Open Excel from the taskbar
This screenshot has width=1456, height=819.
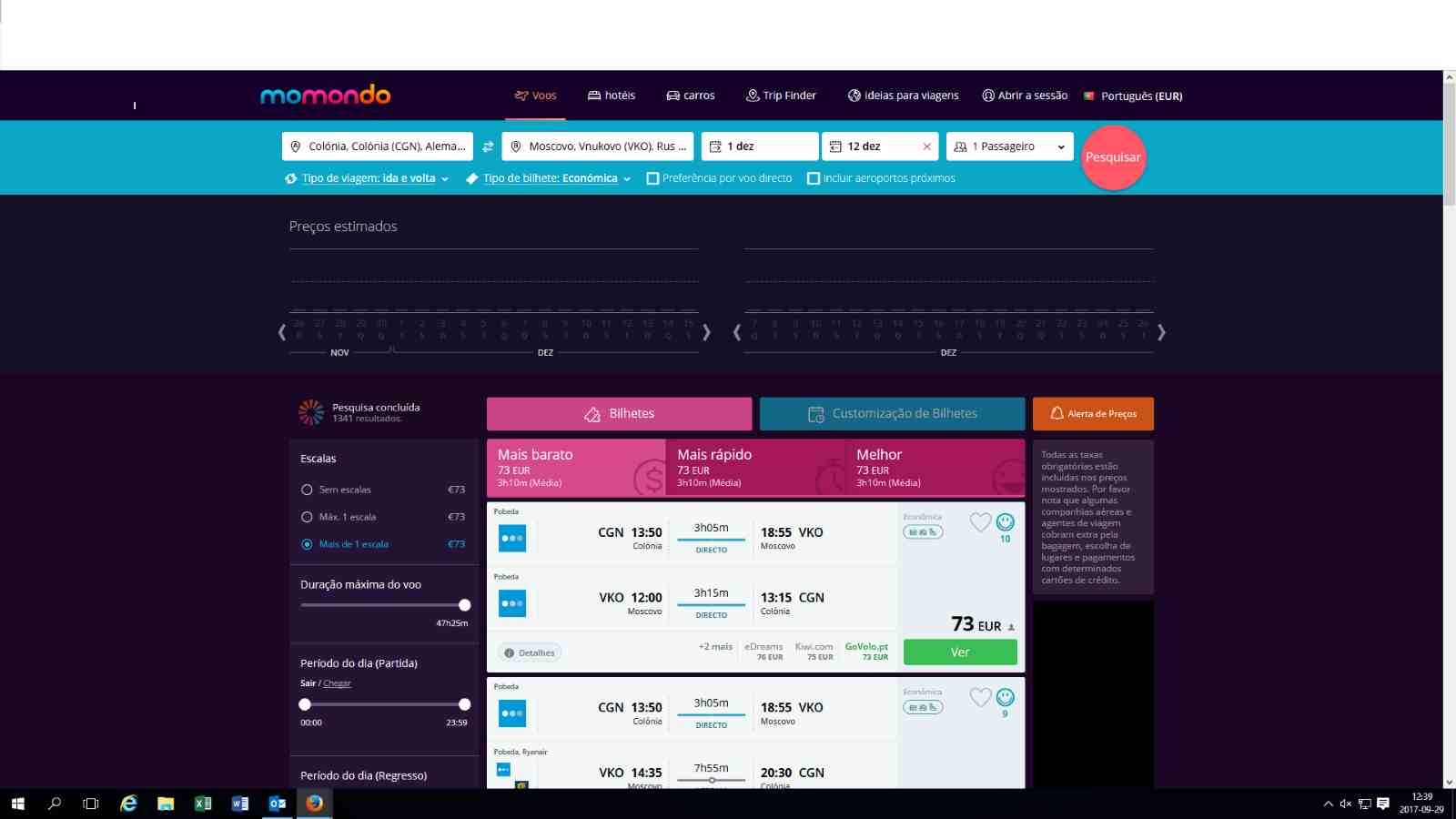click(203, 804)
